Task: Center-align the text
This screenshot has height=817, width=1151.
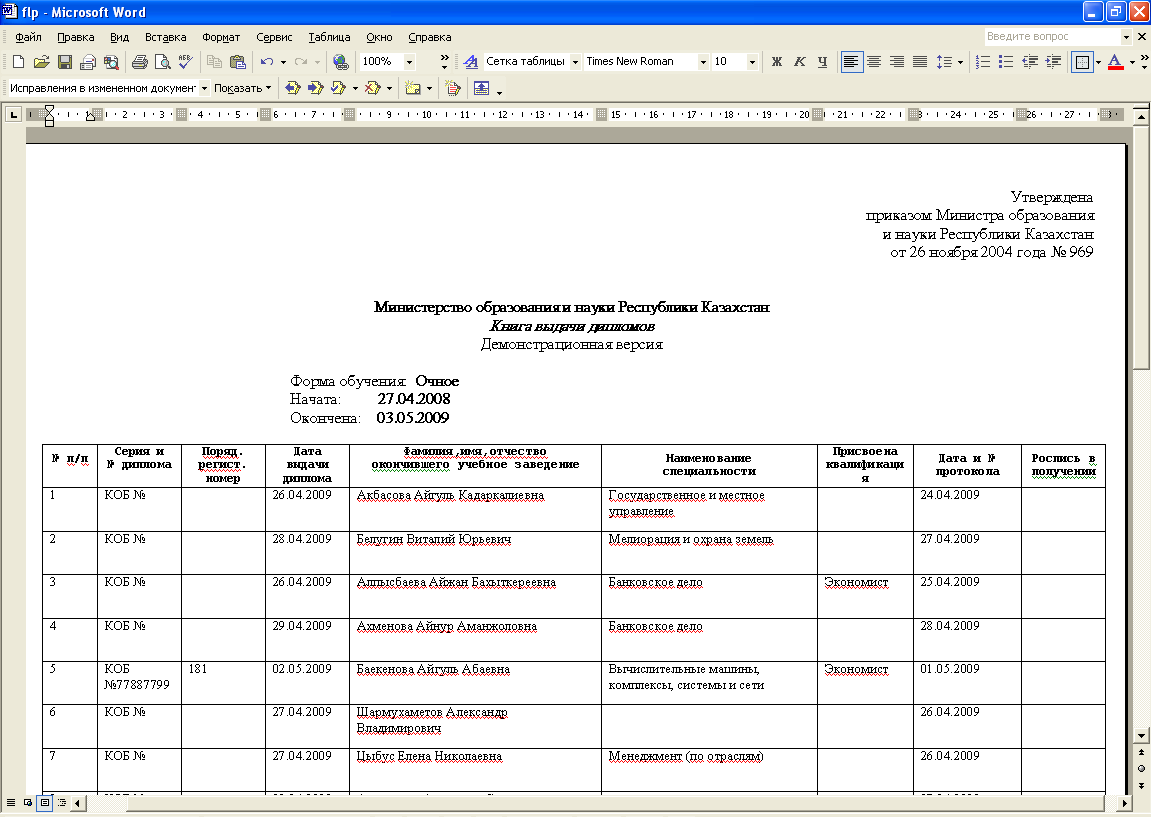Action: [x=874, y=62]
